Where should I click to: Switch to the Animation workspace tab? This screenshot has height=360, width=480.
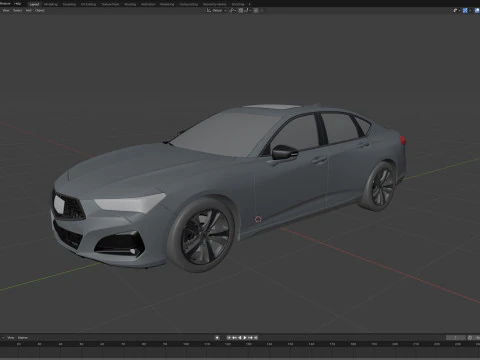[x=148, y=4]
